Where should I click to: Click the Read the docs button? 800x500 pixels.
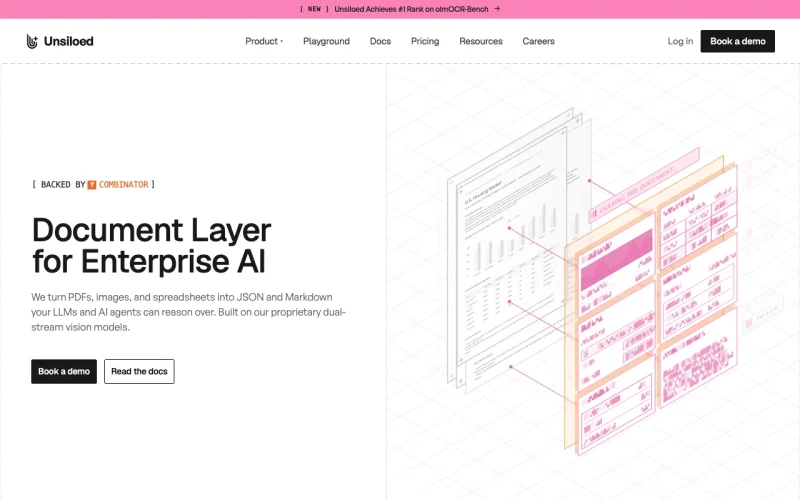tap(139, 371)
